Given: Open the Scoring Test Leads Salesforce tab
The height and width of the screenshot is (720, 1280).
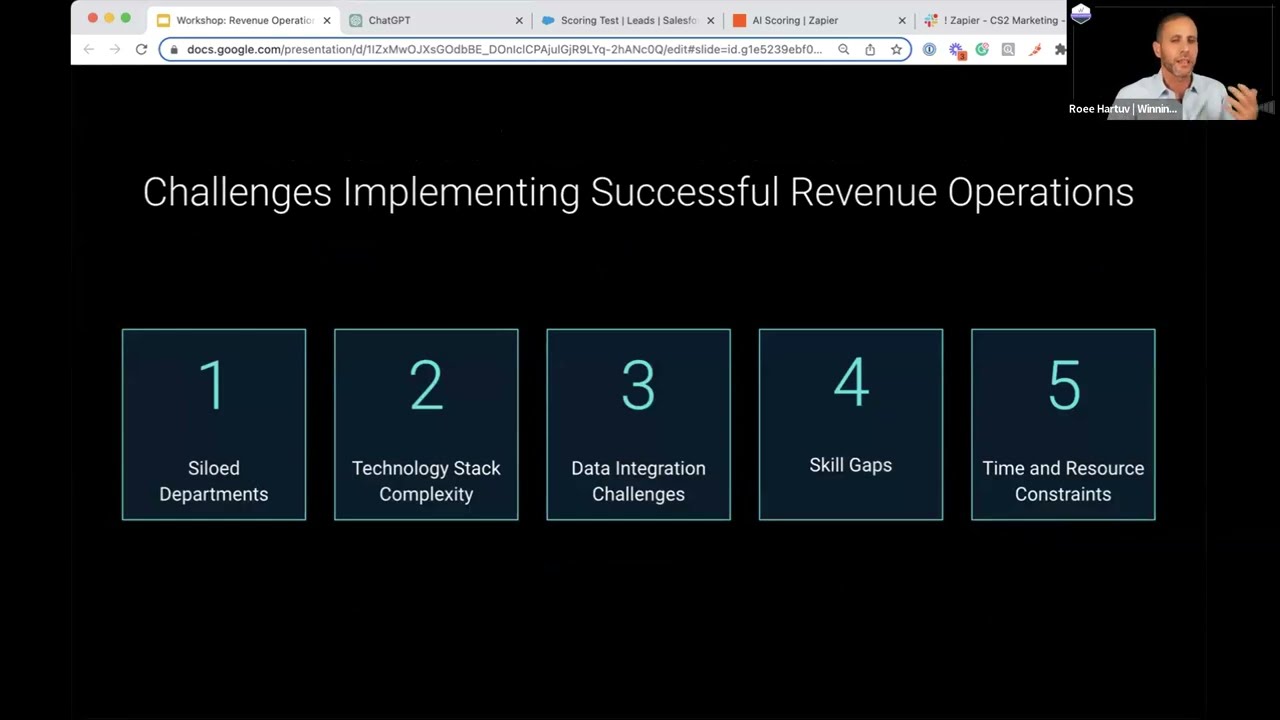Looking at the screenshot, I should pyautogui.click(x=628, y=20).
